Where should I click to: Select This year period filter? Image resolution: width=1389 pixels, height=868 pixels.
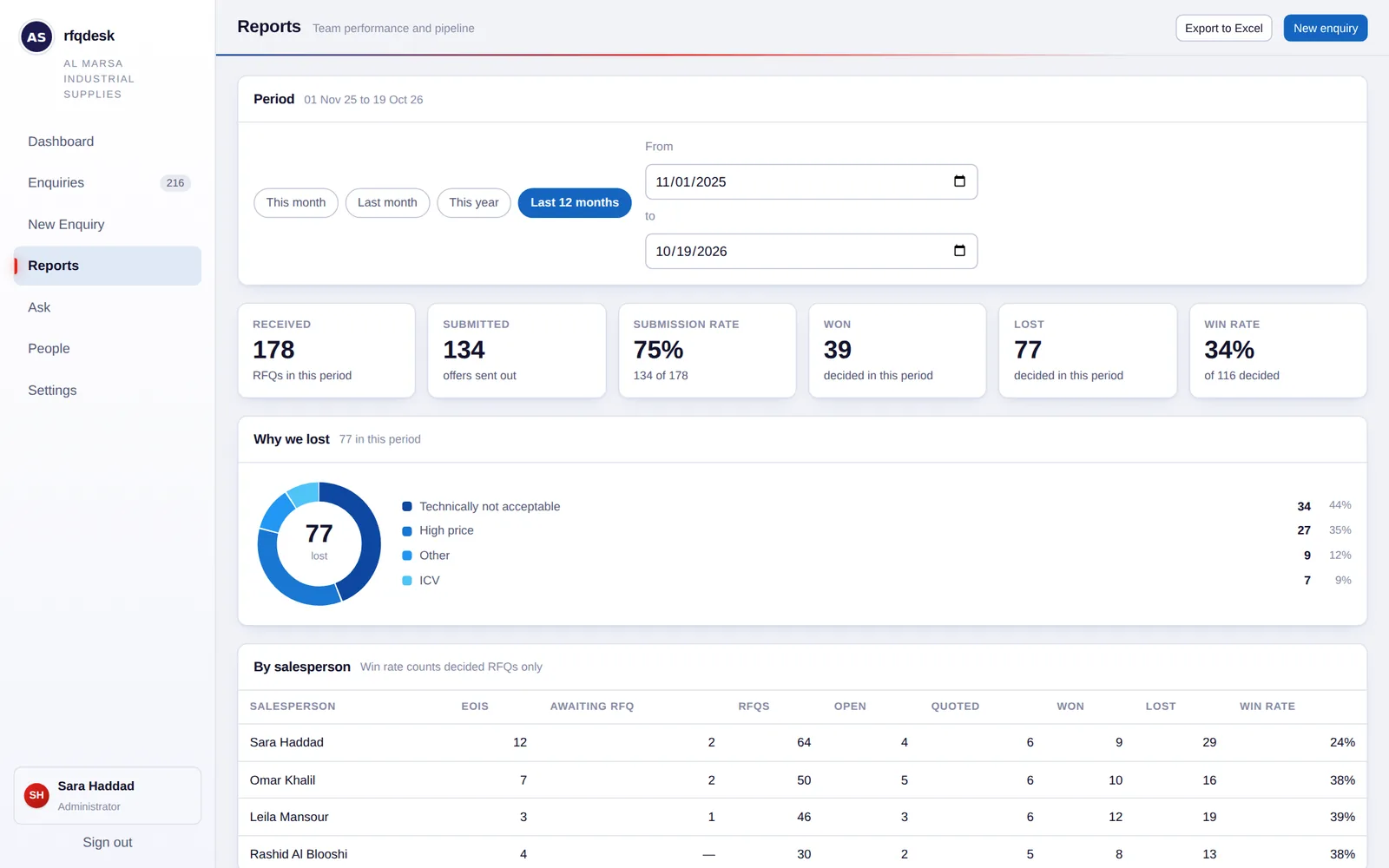point(474,202)
